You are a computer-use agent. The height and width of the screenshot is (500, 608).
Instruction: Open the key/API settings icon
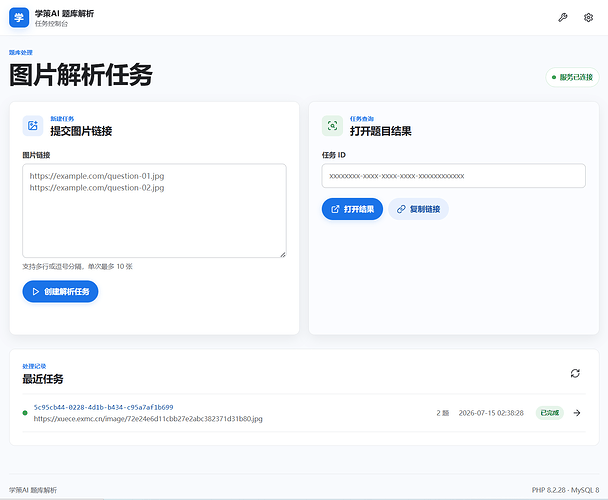[563, 17]
